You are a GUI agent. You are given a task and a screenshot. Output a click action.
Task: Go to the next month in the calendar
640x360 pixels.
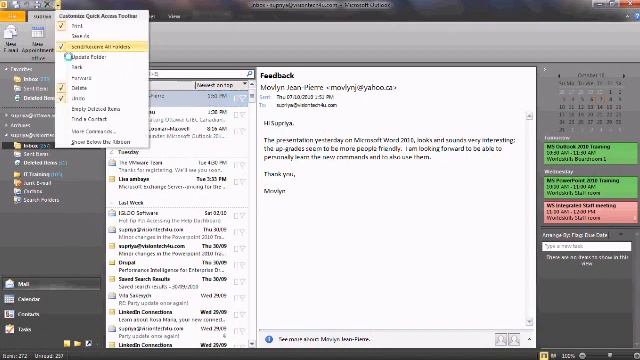[x=624, y=76]
